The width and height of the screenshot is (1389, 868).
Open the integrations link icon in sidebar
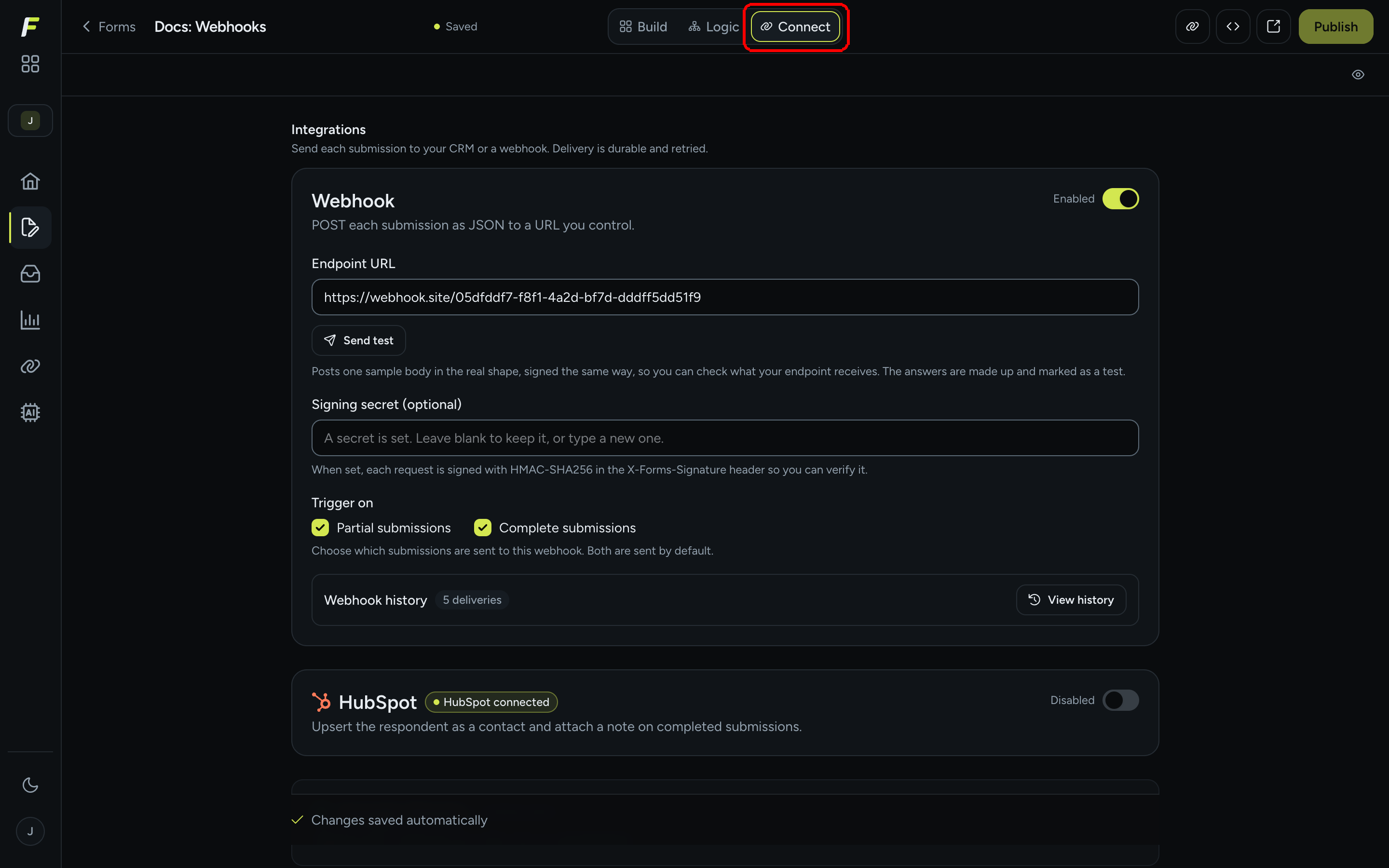[x=30, y=366]
